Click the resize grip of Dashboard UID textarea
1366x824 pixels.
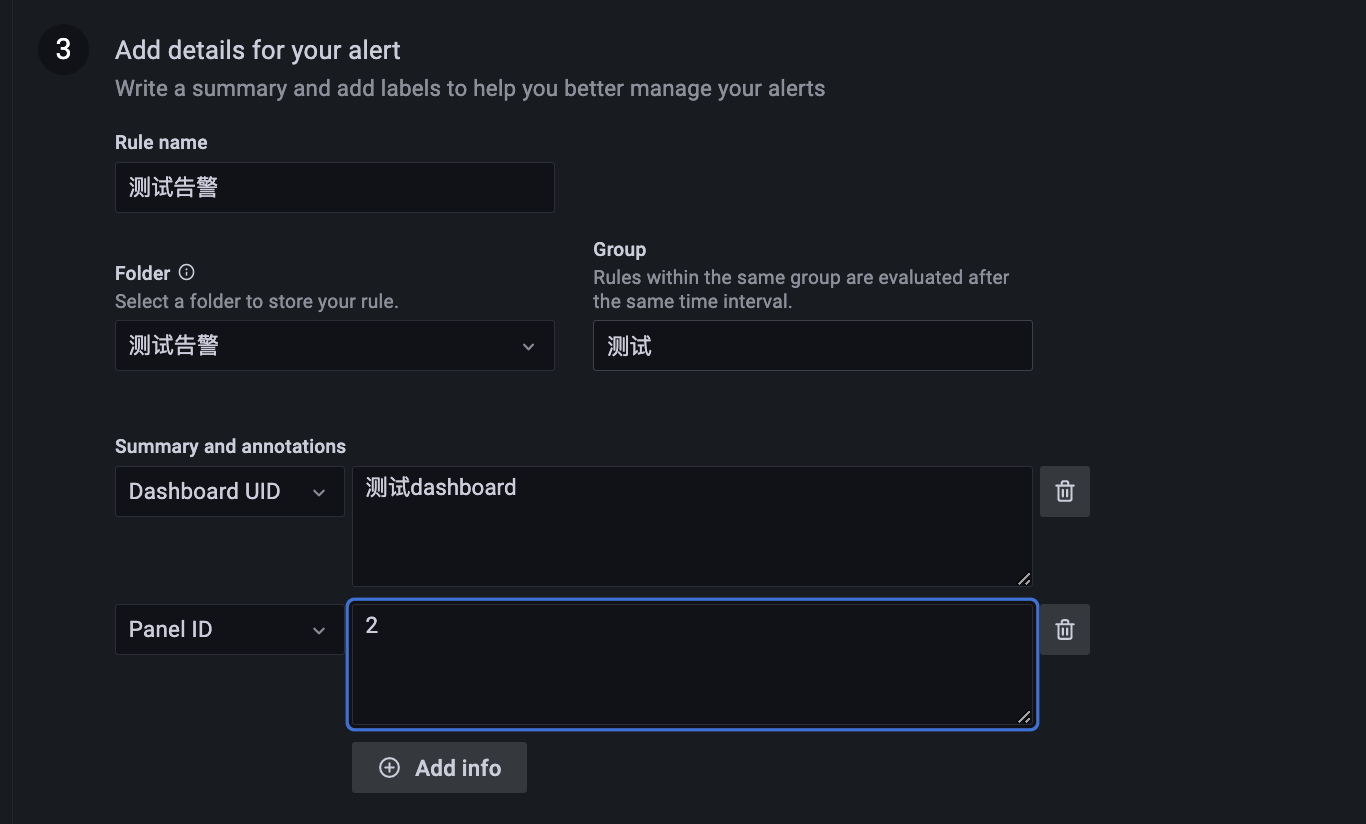click(x=1023, y=578)
